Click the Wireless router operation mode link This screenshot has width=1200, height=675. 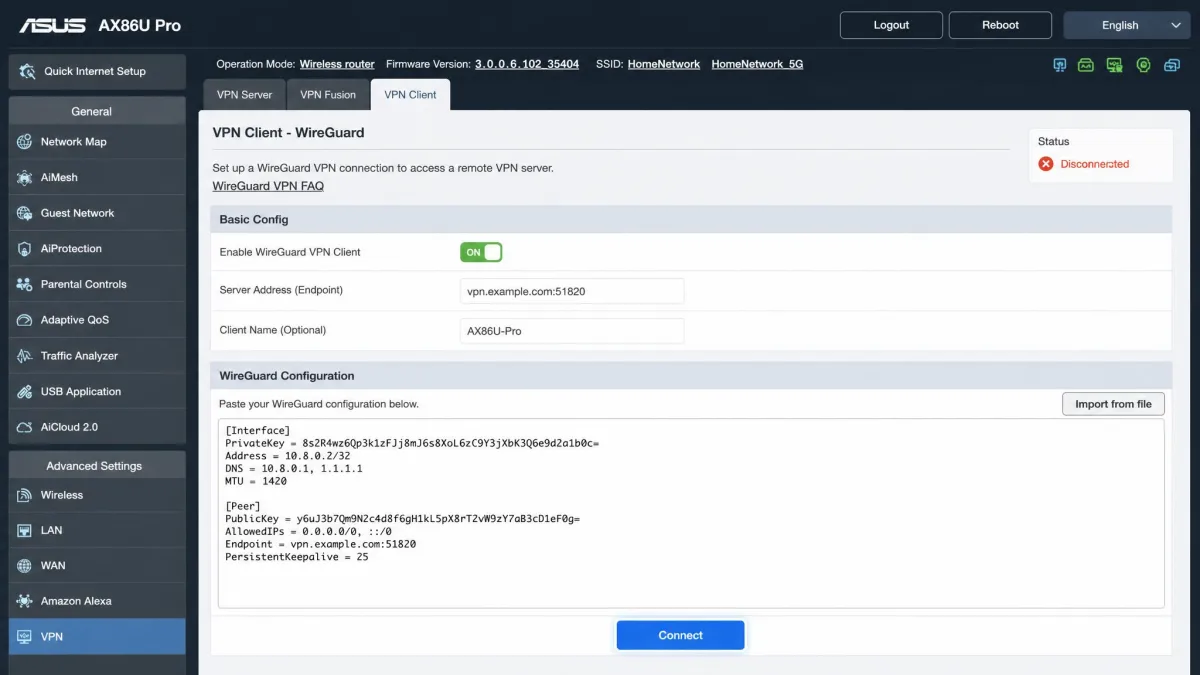point(337,64)
